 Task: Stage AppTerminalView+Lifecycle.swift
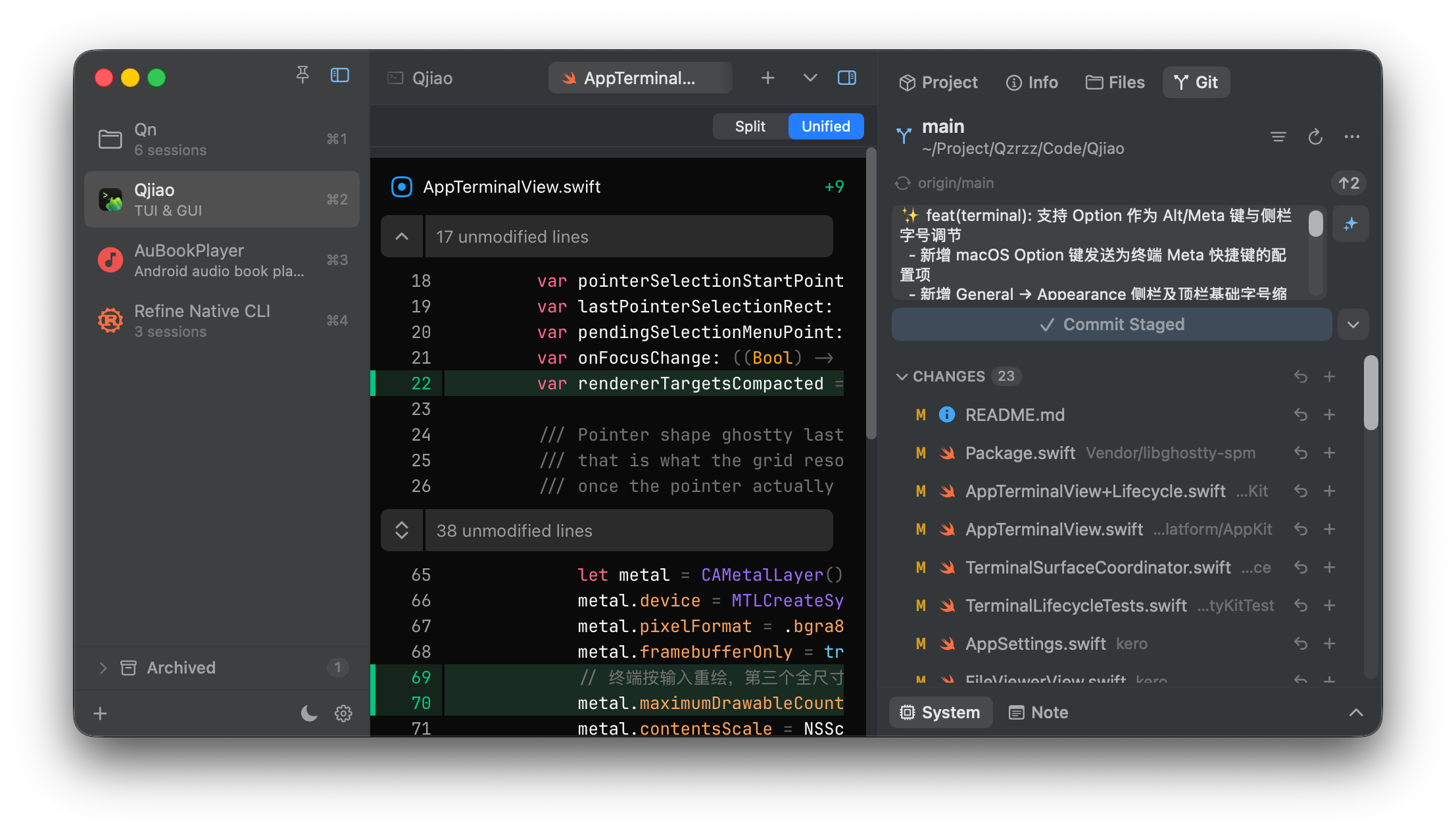click(1330, 491)
